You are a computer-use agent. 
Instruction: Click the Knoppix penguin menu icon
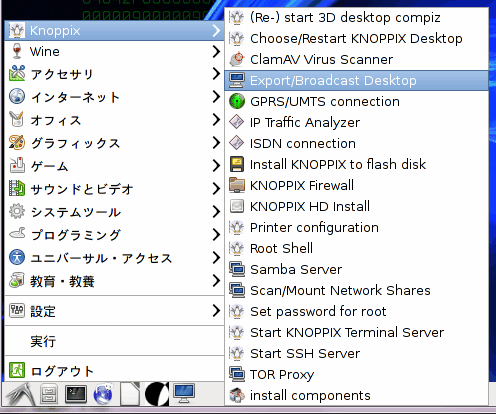pyautogui.click(x=17, y=30)
